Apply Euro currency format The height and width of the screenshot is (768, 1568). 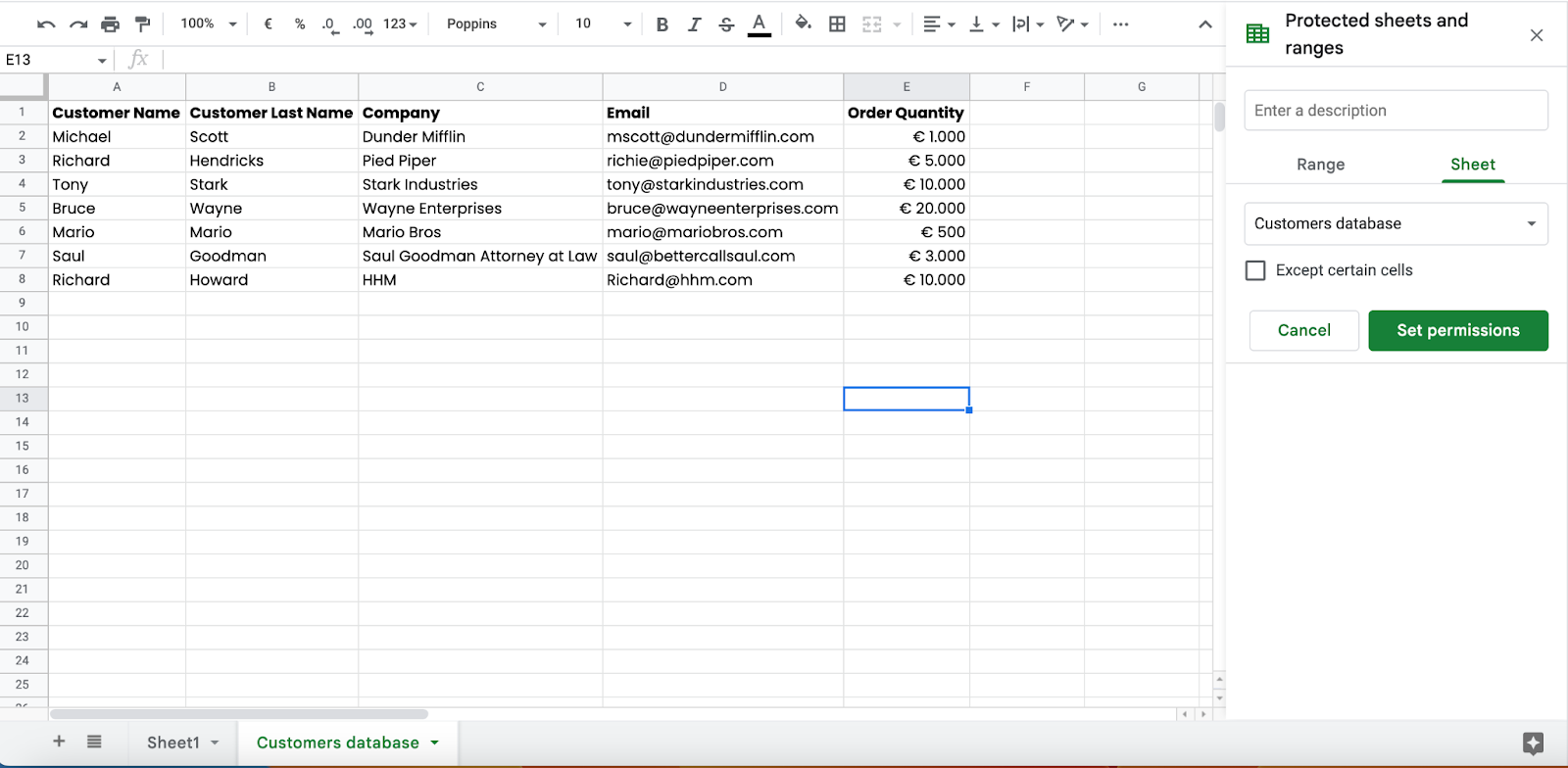tap(268, 24)
